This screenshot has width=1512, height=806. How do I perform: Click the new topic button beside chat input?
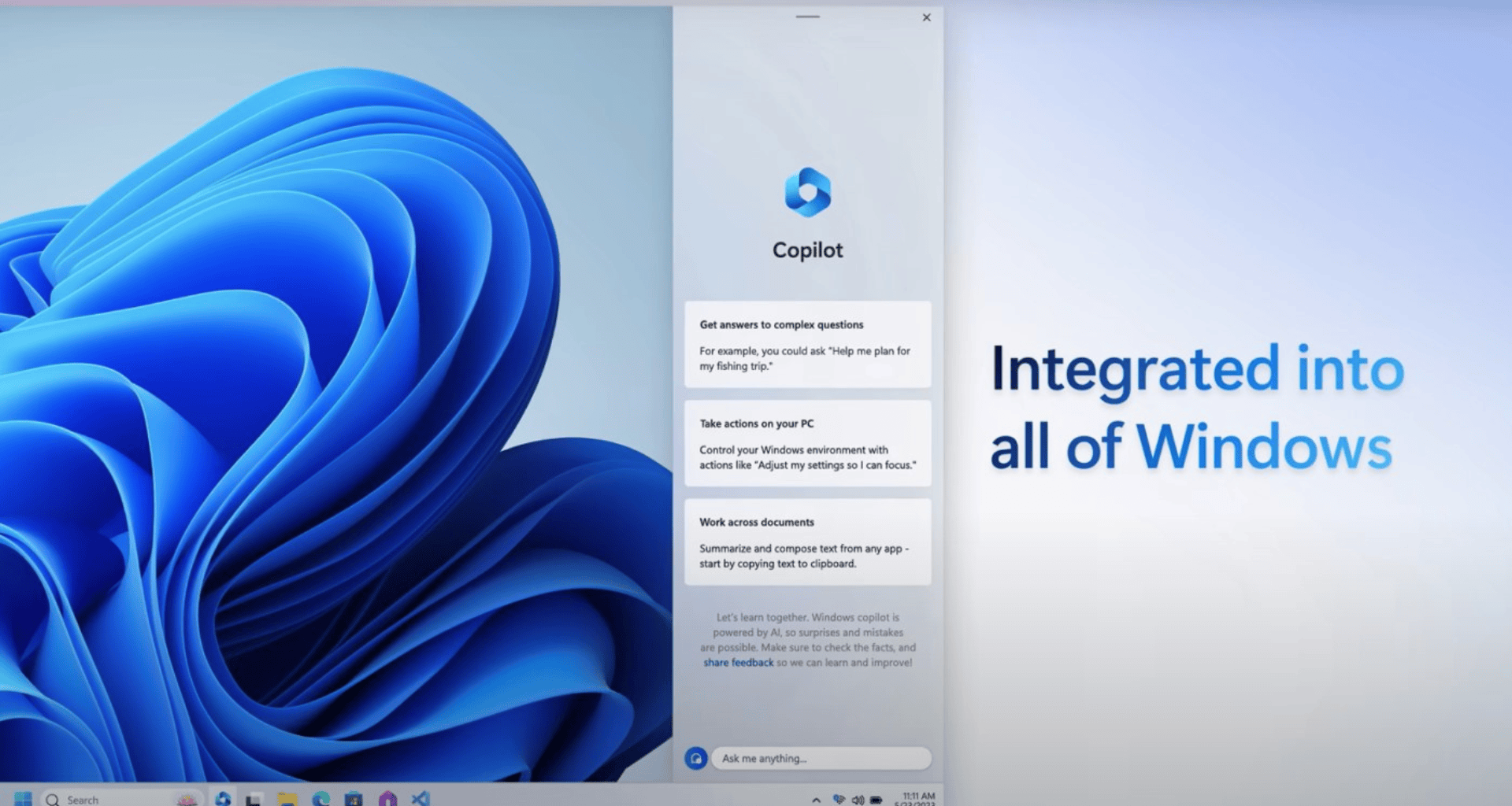point(695,758)
